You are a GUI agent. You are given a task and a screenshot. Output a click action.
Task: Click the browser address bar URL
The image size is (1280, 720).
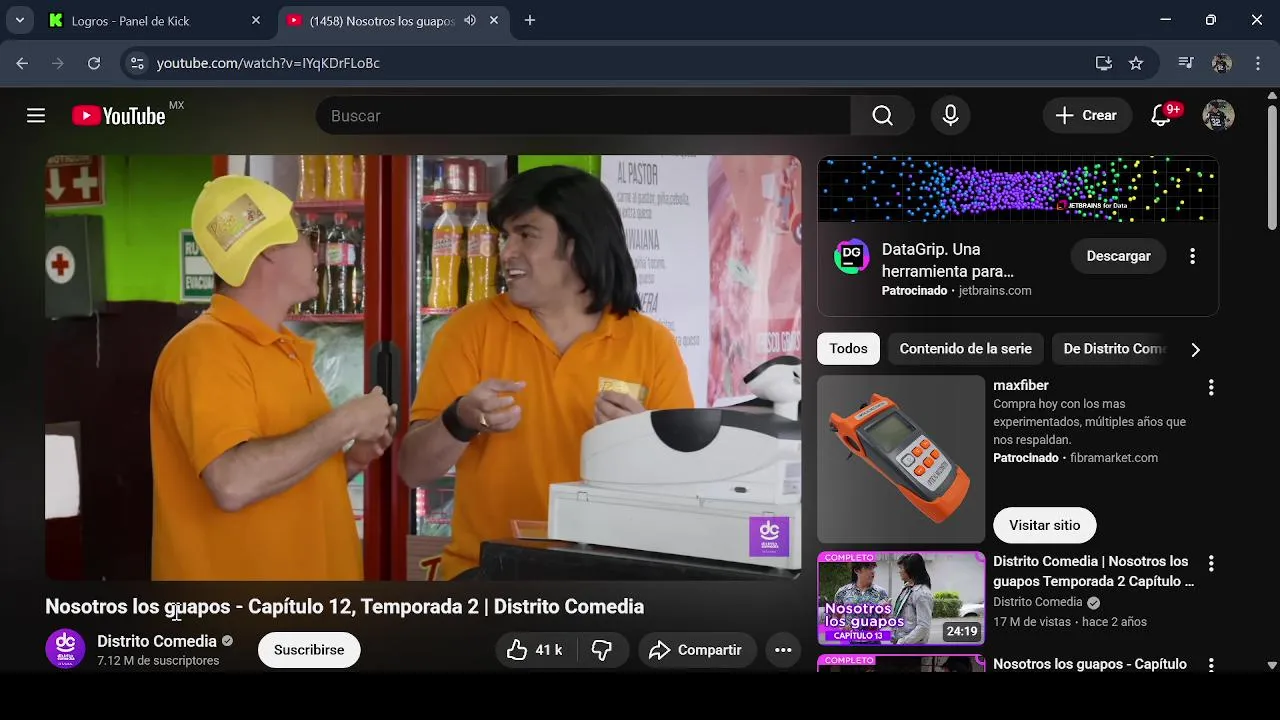point(268,63)
